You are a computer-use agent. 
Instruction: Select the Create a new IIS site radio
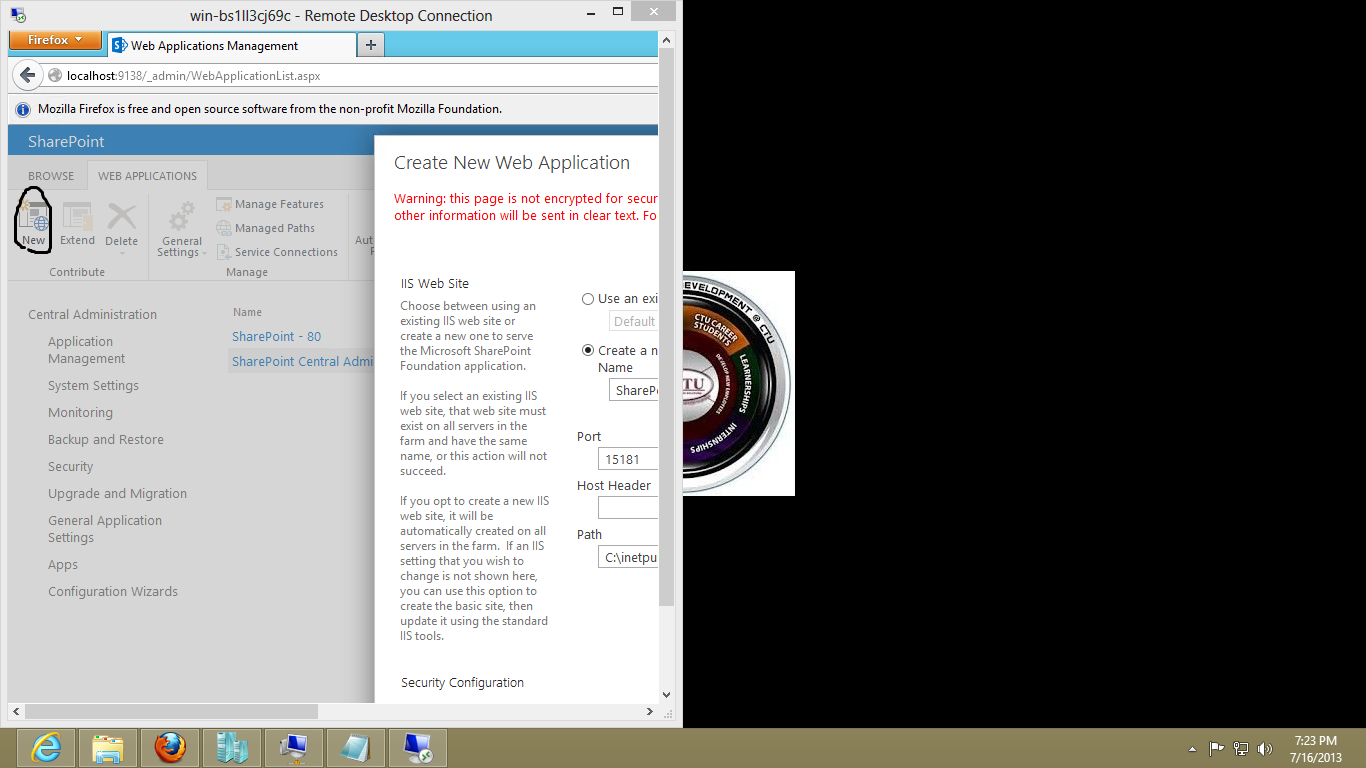588,350
